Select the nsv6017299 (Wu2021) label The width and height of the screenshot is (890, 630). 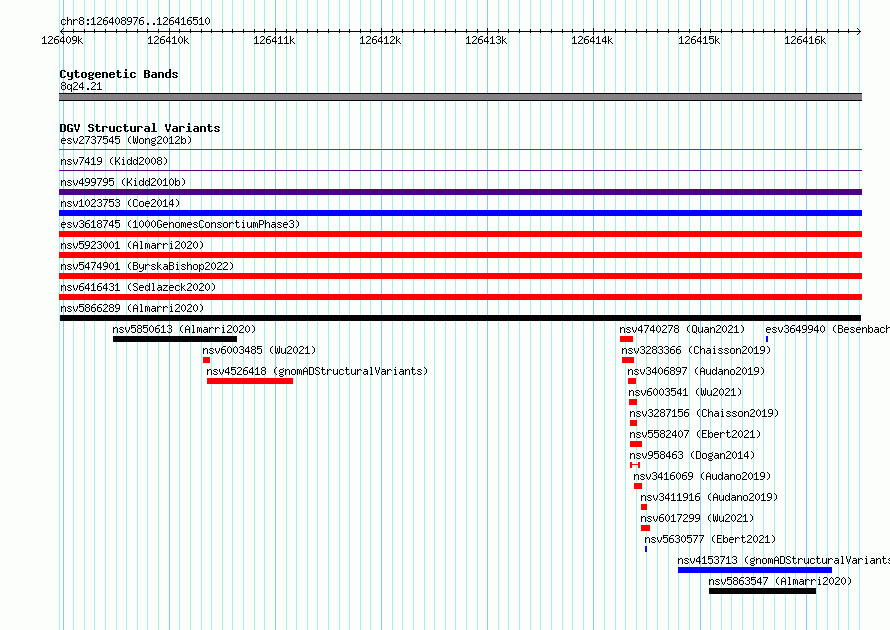pyautogui.click(x=698, y=518)
